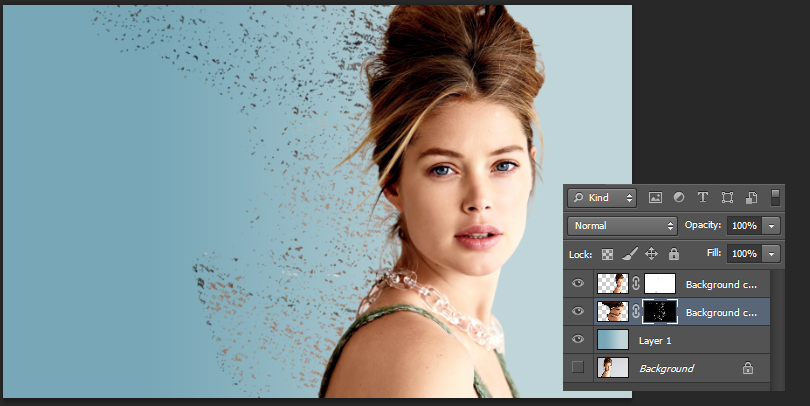Filter layers by adjustment layers icon

679,197
